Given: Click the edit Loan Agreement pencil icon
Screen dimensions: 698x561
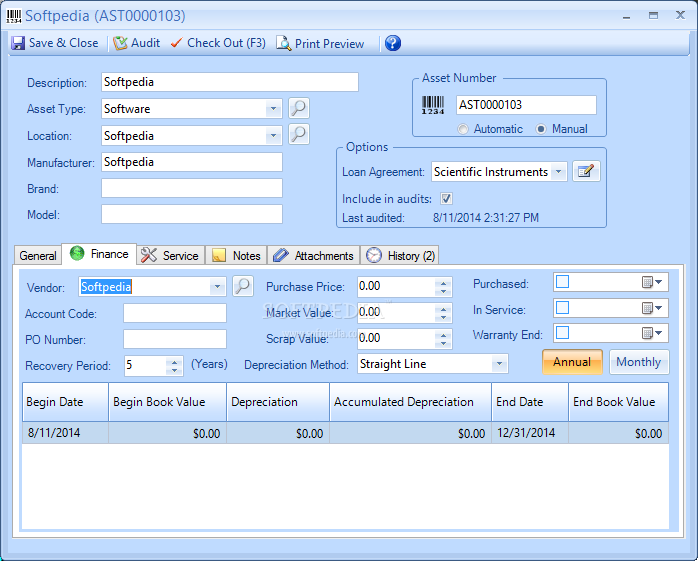Looking at the screenshot, I should (x=586, y=171).
